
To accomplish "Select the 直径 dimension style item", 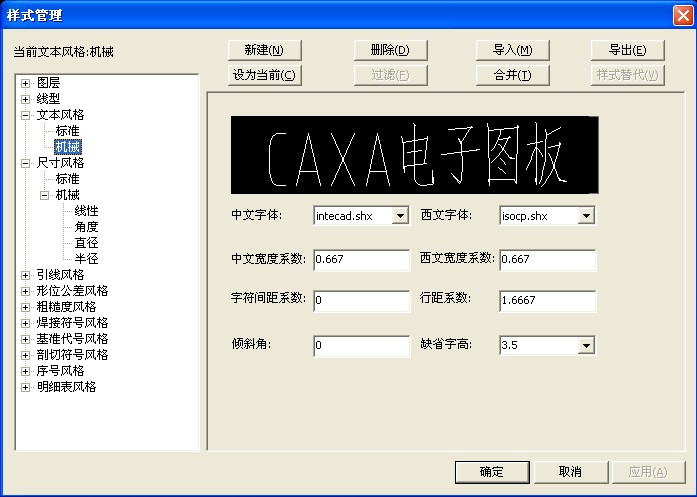I will pyautogui.click(x=87, y=243).
